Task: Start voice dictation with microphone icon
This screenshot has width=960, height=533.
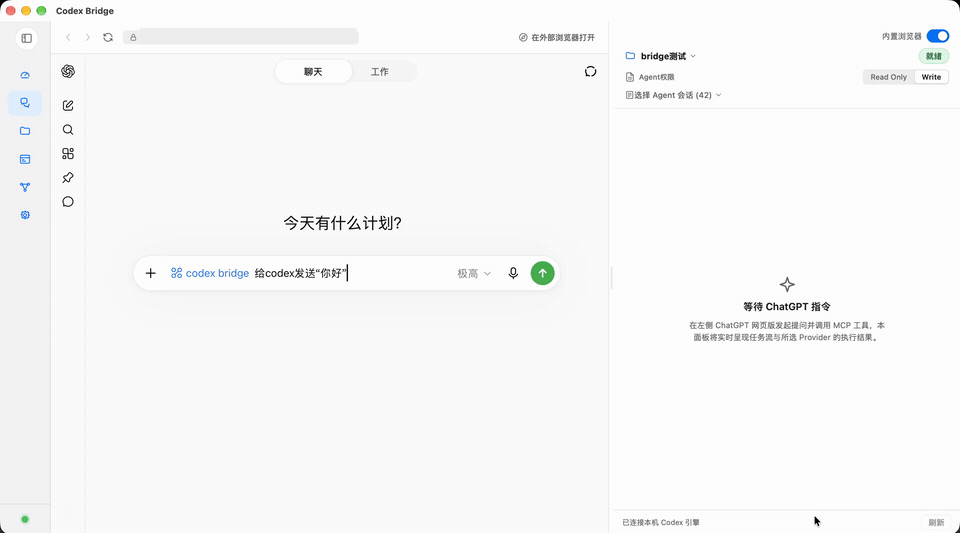Action: [x=513, y=273]
